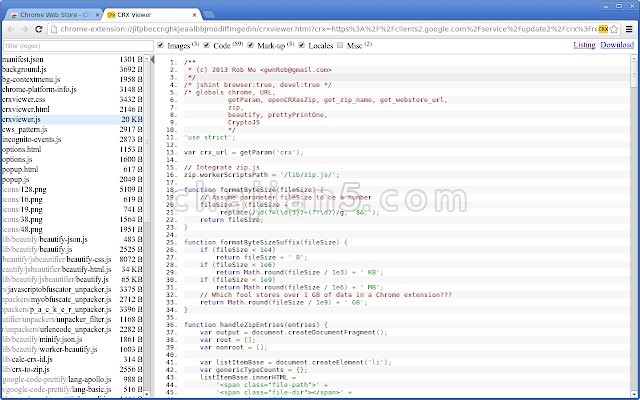View icons/38.png image file
The width and height of the screenshot is (640, 400).
click(72, 220)
